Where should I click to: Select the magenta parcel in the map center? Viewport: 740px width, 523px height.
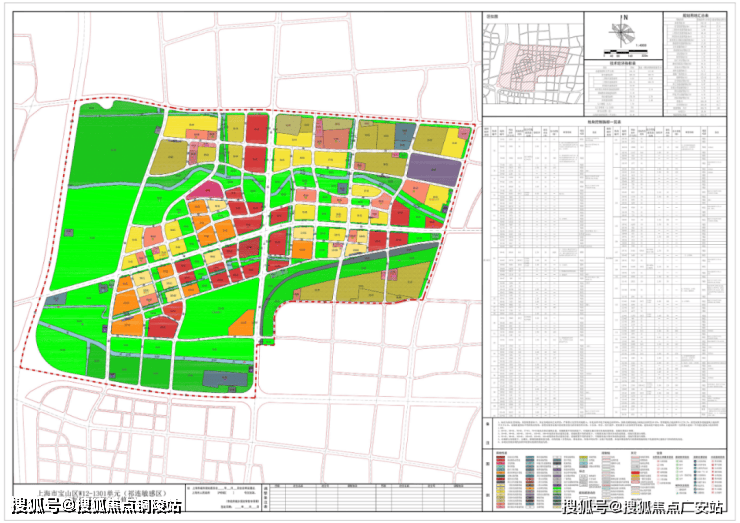click(212, 190)
